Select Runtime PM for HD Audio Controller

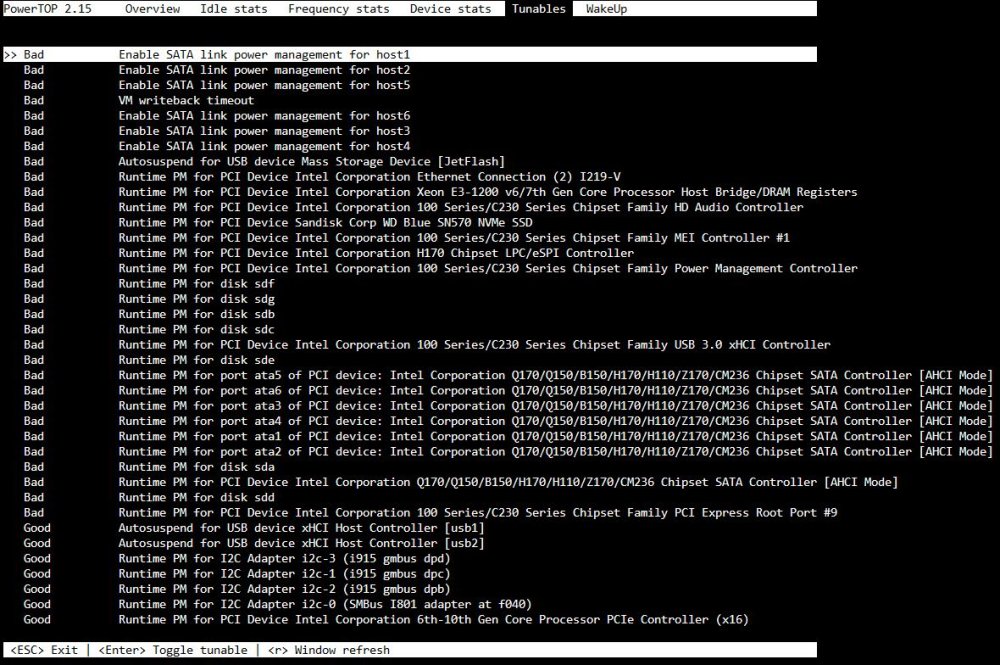[413, 208]
